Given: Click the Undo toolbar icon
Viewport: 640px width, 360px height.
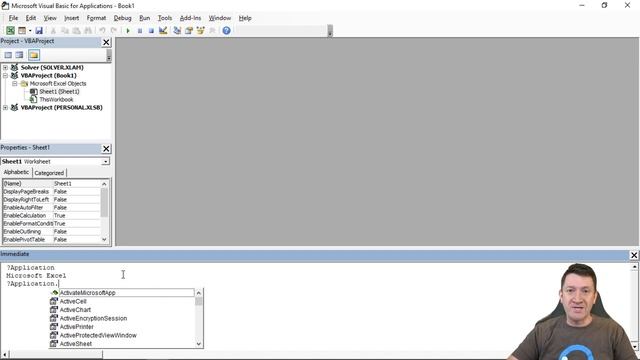Looking at the screenshot, I should 102,31.
